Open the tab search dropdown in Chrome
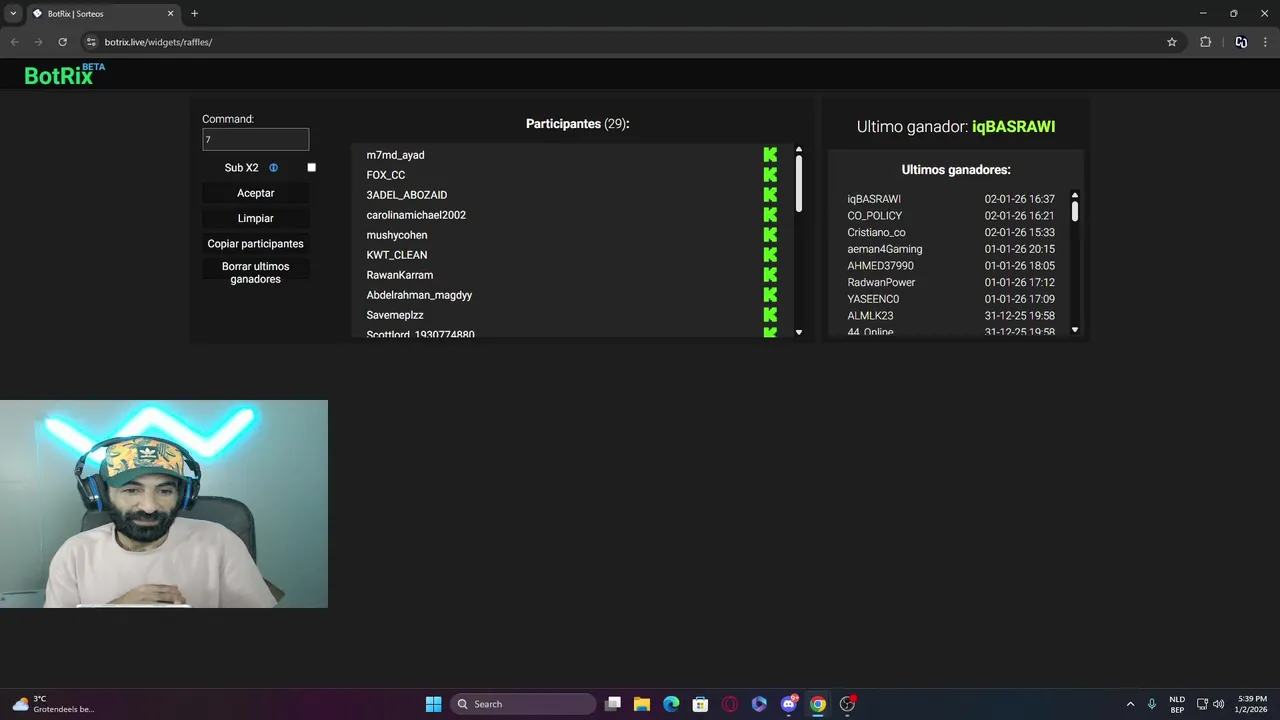The height and width of the screenshot is (720, 1280). coord(13,14)
